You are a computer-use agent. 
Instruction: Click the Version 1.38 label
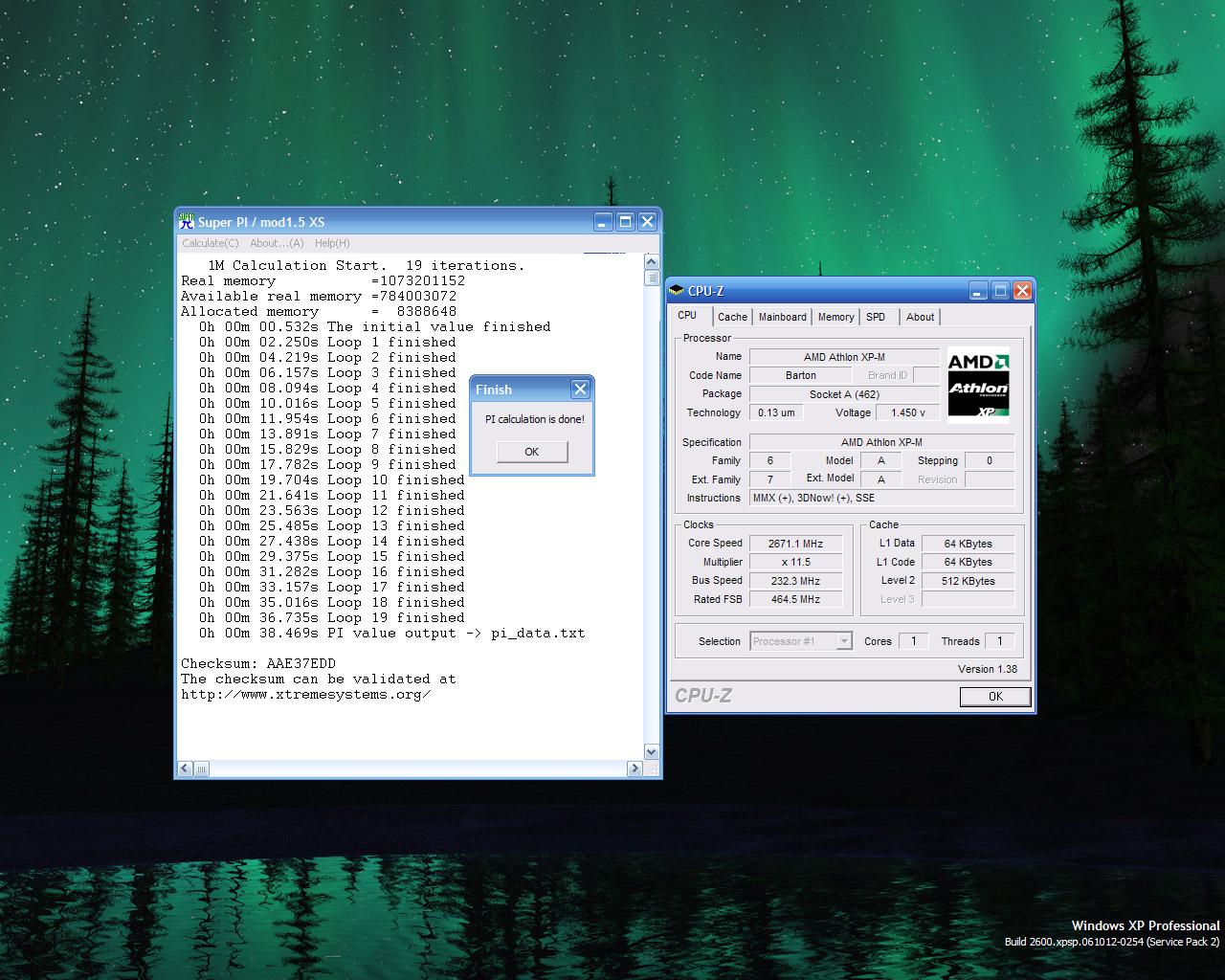988,669
